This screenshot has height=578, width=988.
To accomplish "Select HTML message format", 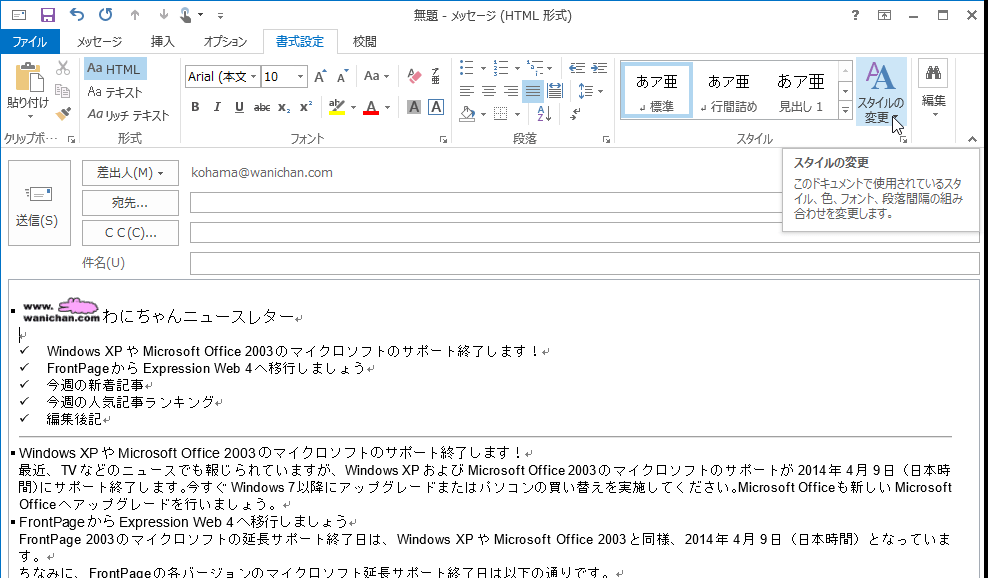I will point(115,69).
